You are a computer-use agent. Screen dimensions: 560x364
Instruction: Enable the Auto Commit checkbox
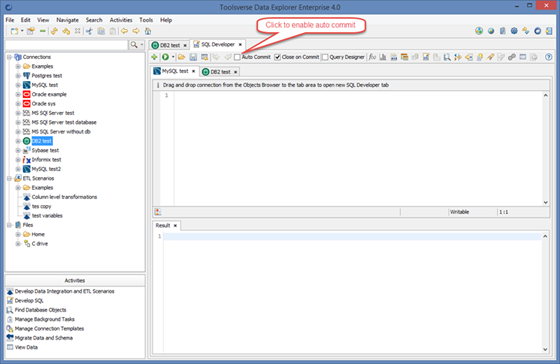pos(237,57)
